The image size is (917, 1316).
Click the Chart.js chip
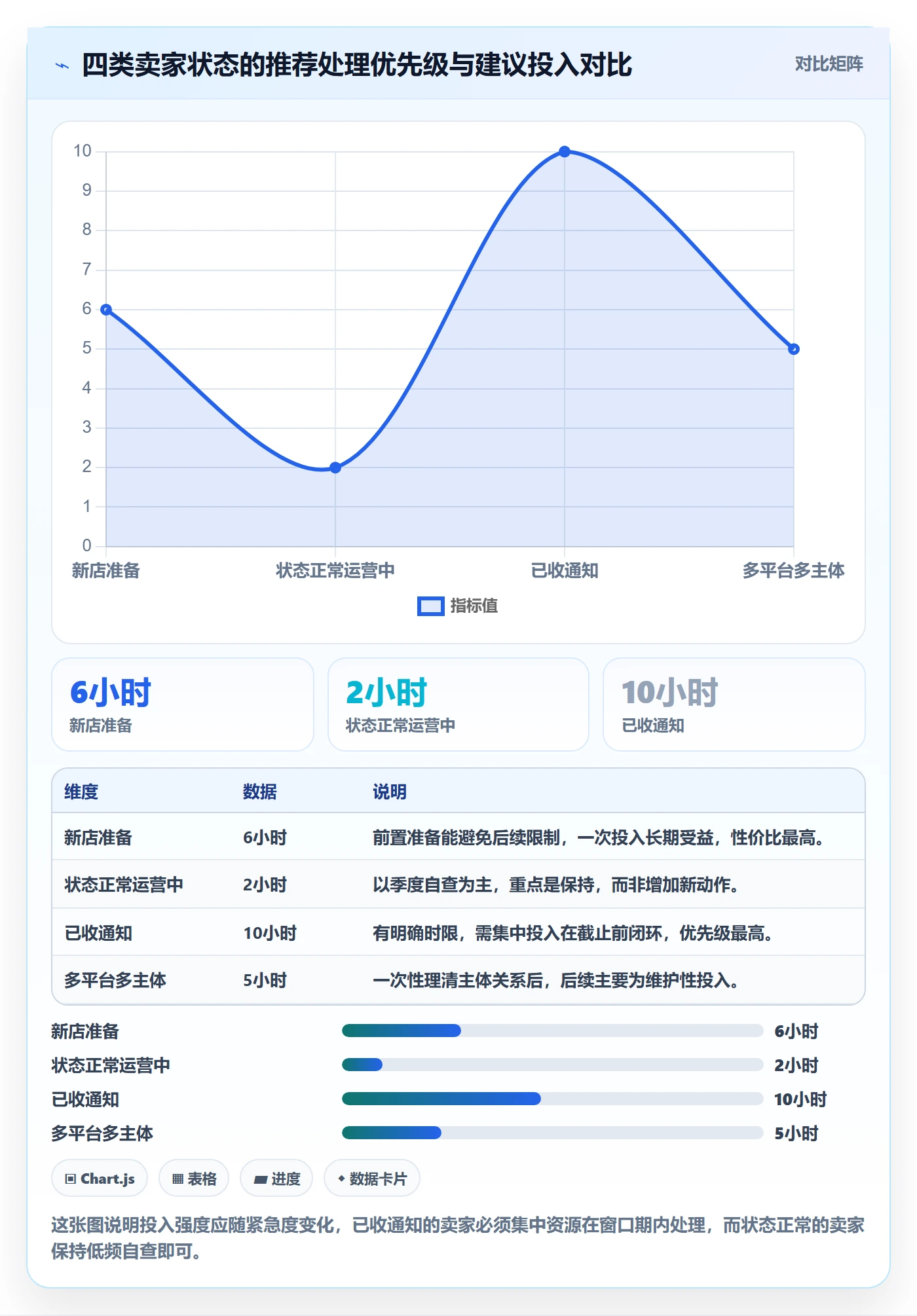[100, 1179]
